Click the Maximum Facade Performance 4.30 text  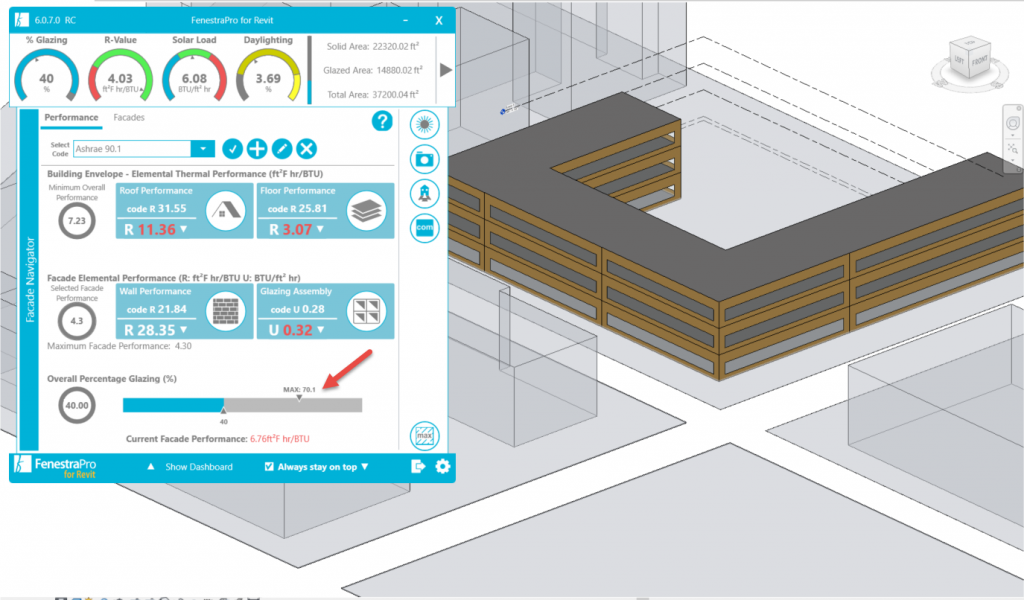pyautogui.click(x=120, y=346)
